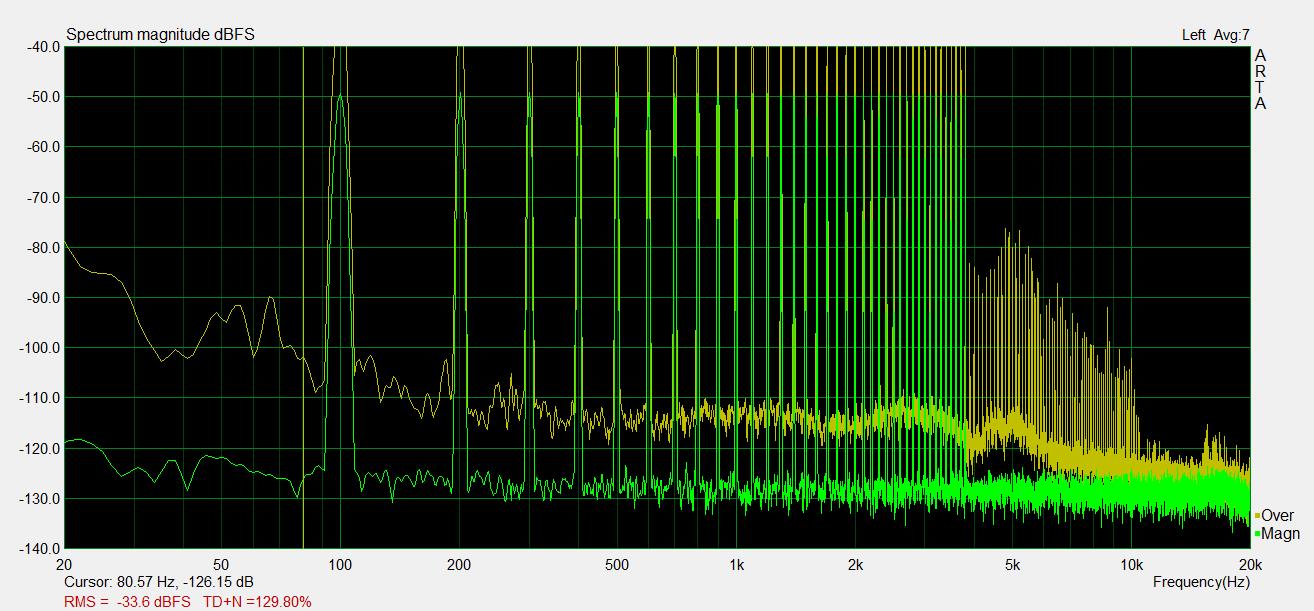Click the 10k frequency axis label
1314x611 pixels.
pyautogui.click(x=1131, y=565)
